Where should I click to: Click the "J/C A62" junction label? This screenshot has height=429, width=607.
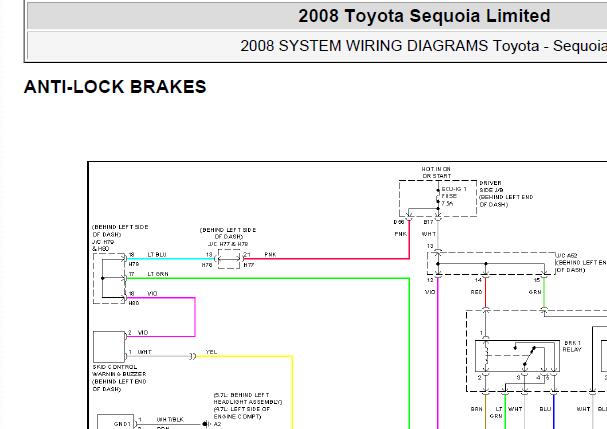567,256
